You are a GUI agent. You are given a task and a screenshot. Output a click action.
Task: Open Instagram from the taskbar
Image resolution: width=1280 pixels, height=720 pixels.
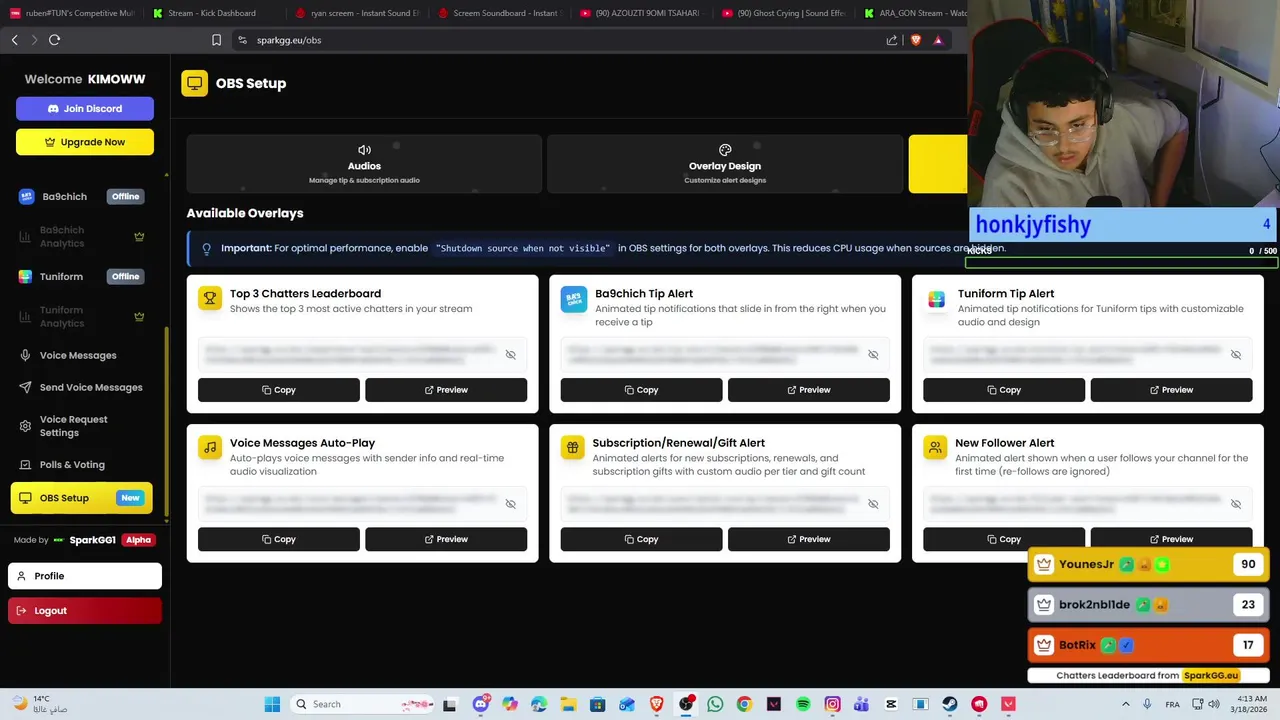coord(832,704)
